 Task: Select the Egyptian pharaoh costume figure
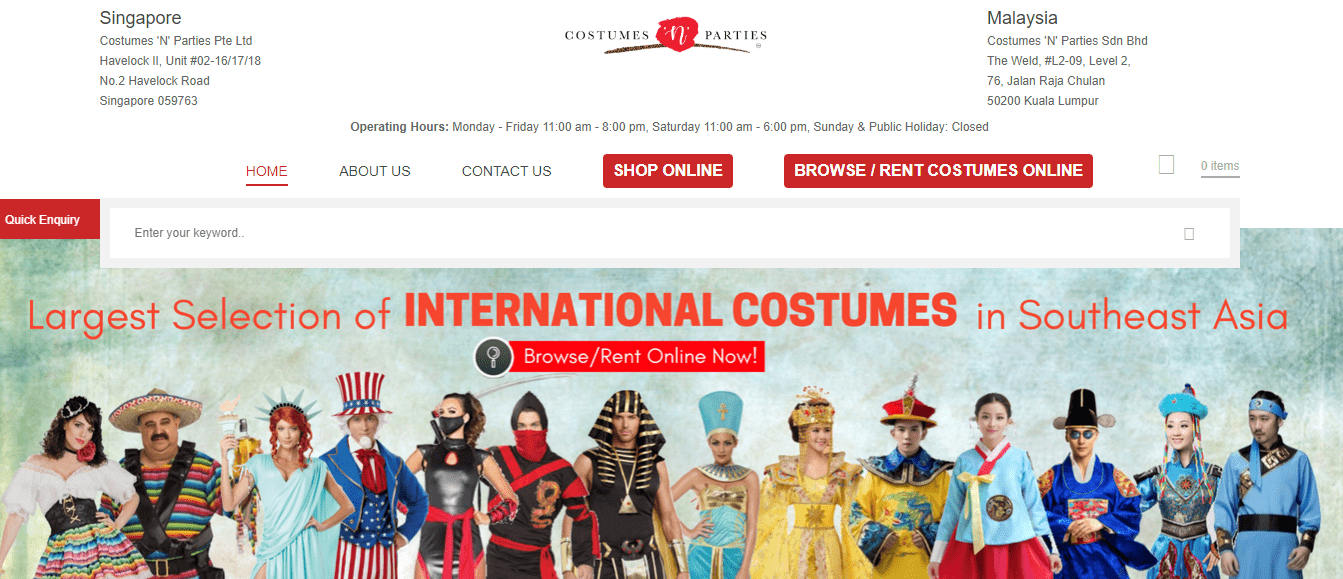point(630,484)
